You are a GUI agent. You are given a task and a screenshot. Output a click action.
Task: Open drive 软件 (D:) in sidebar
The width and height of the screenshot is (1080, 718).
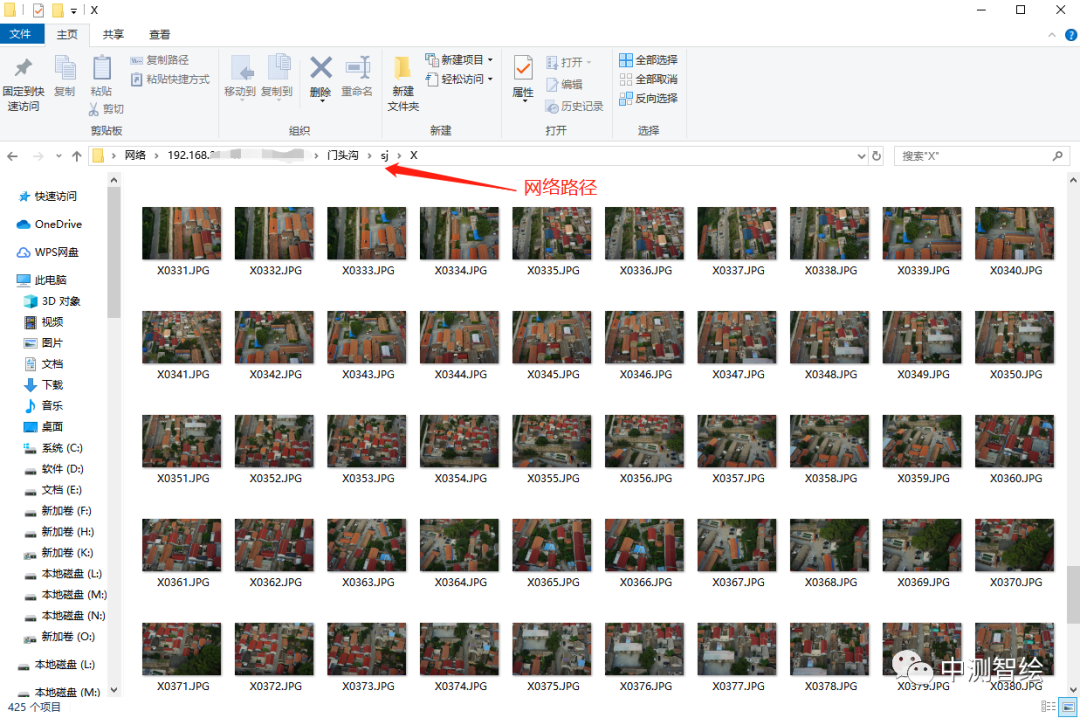[x=54, y=469]
